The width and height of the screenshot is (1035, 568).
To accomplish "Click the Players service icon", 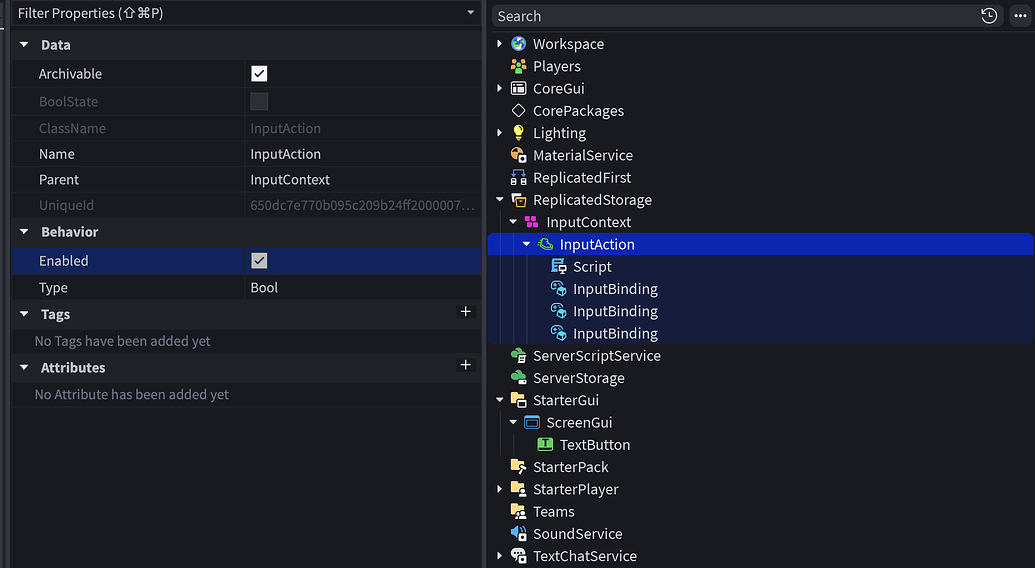I will 519,66.
